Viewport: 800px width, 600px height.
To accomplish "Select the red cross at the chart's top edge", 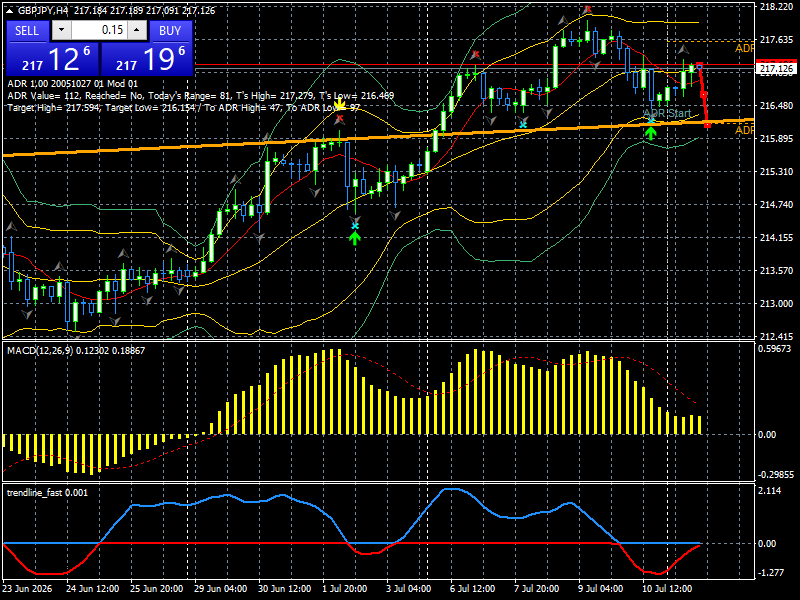I will (x=588, y=9).
